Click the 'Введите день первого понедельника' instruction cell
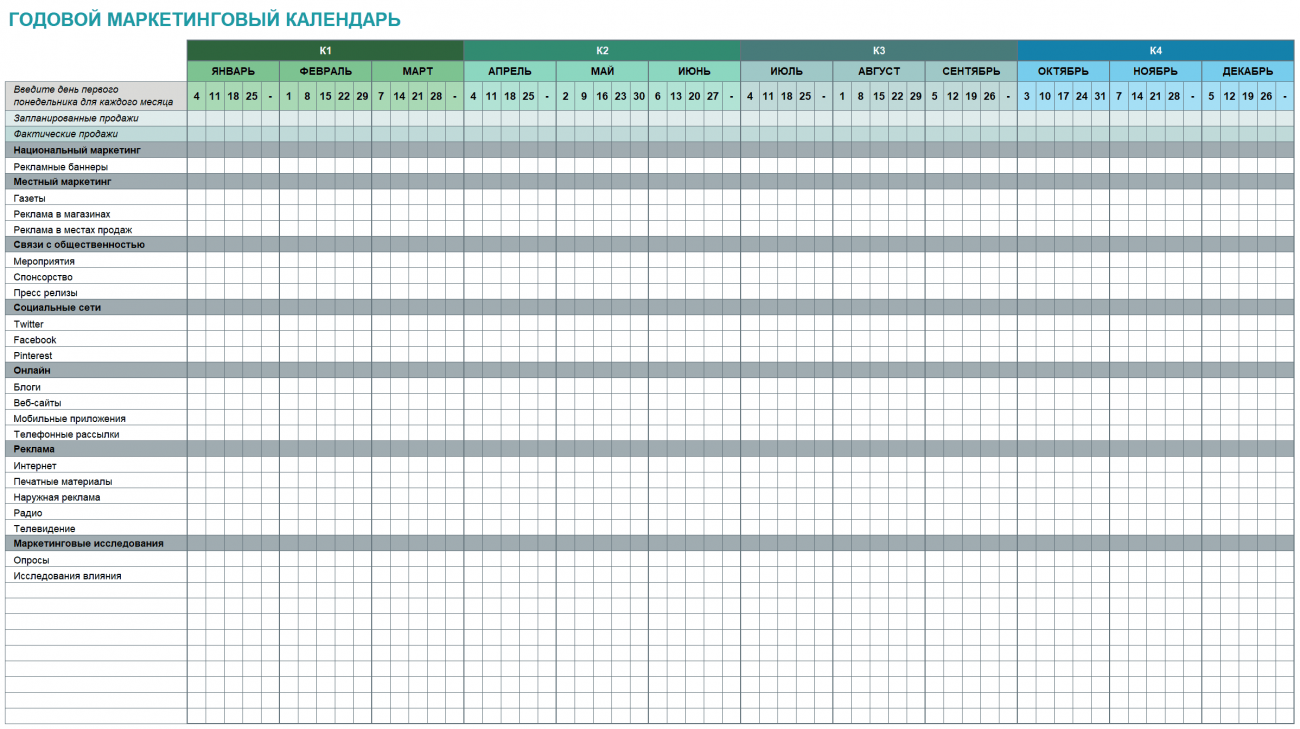 [x=96, y=96]
